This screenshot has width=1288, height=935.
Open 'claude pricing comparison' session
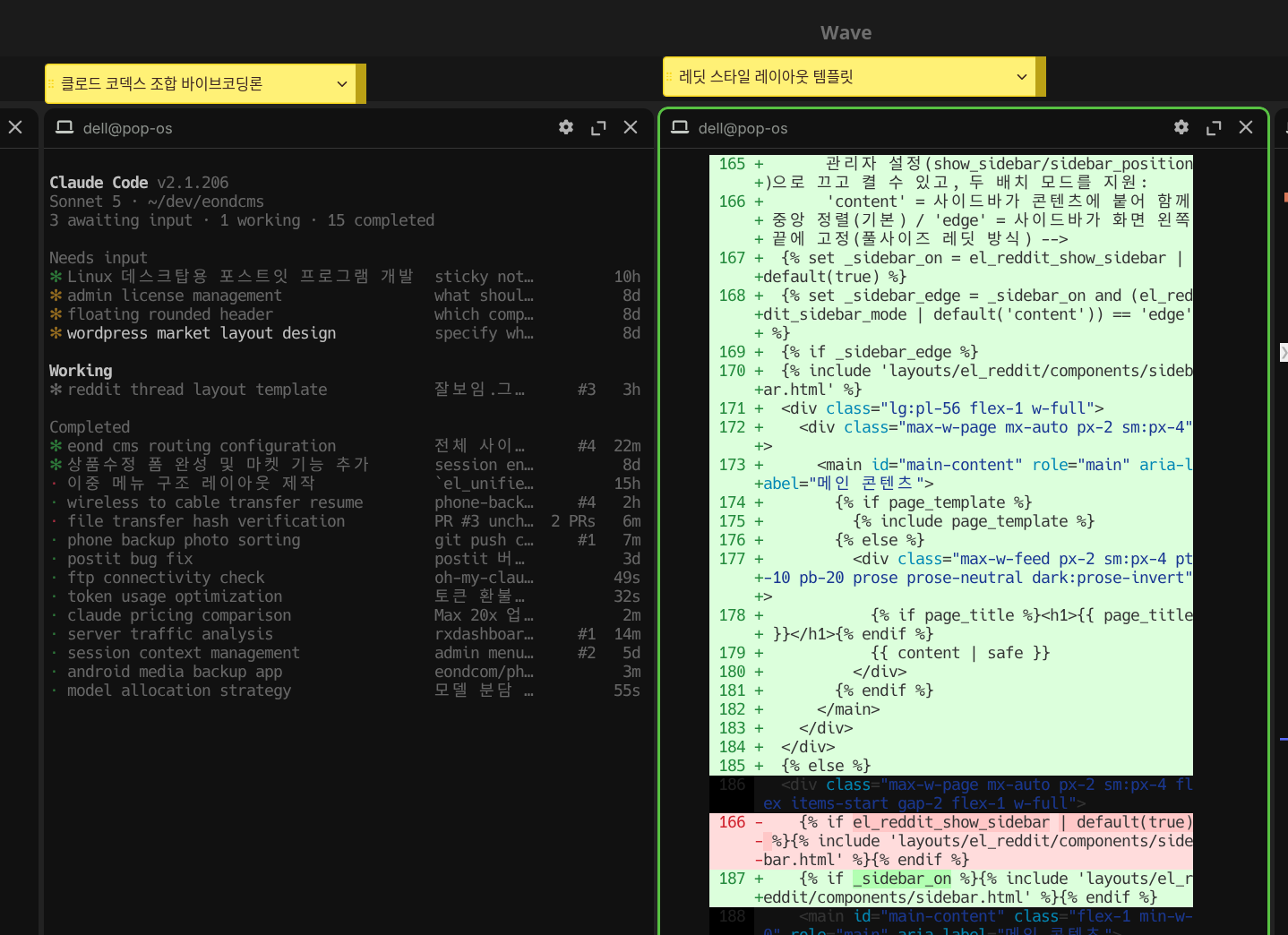[345, 615]
